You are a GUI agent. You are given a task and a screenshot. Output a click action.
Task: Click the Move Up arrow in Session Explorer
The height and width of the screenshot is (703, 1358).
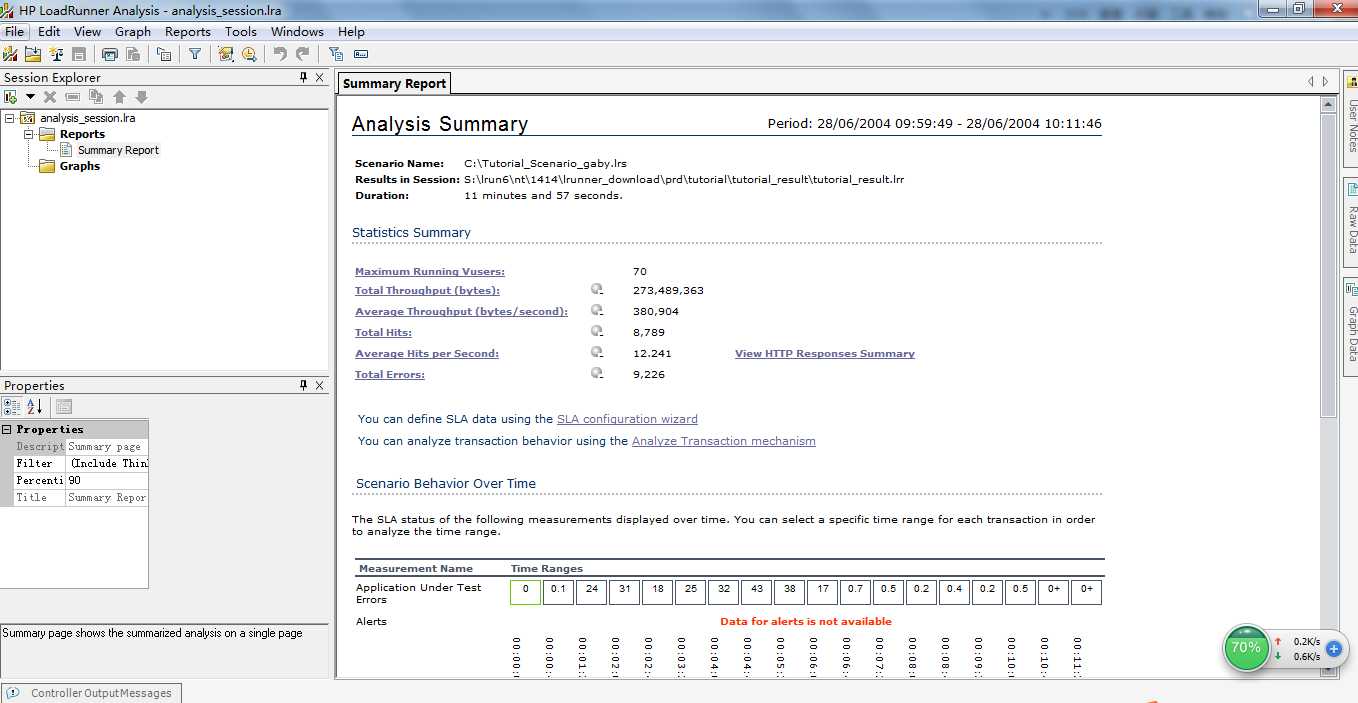pos(119,97)
